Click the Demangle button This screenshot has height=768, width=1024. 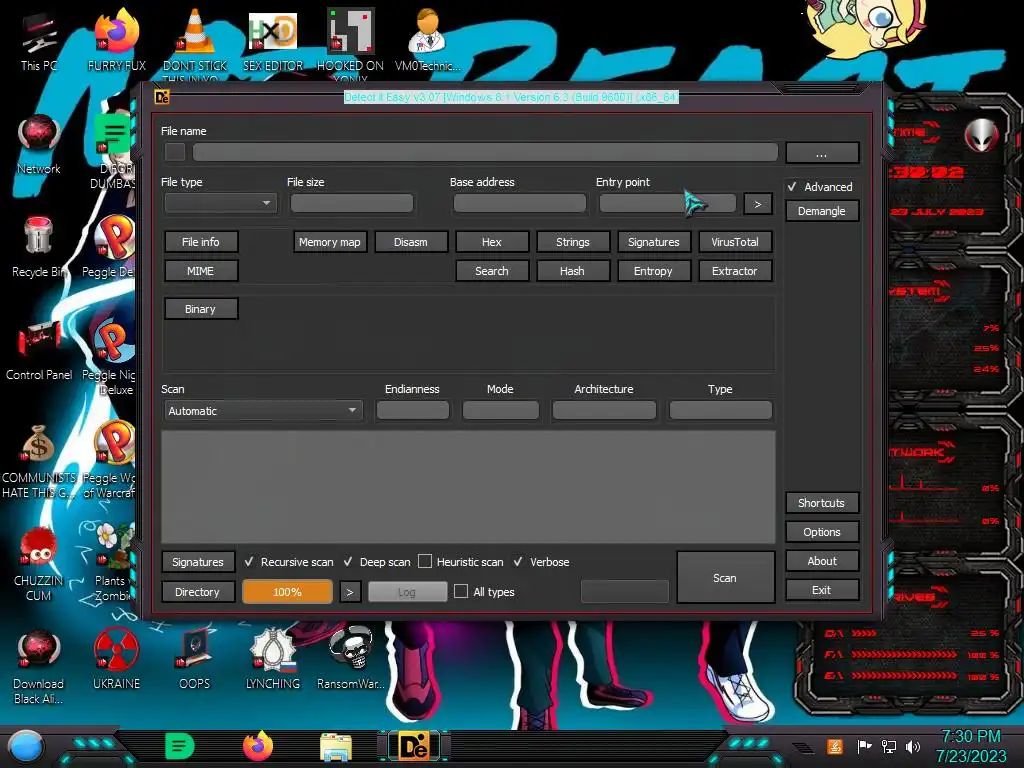(822, 211)
